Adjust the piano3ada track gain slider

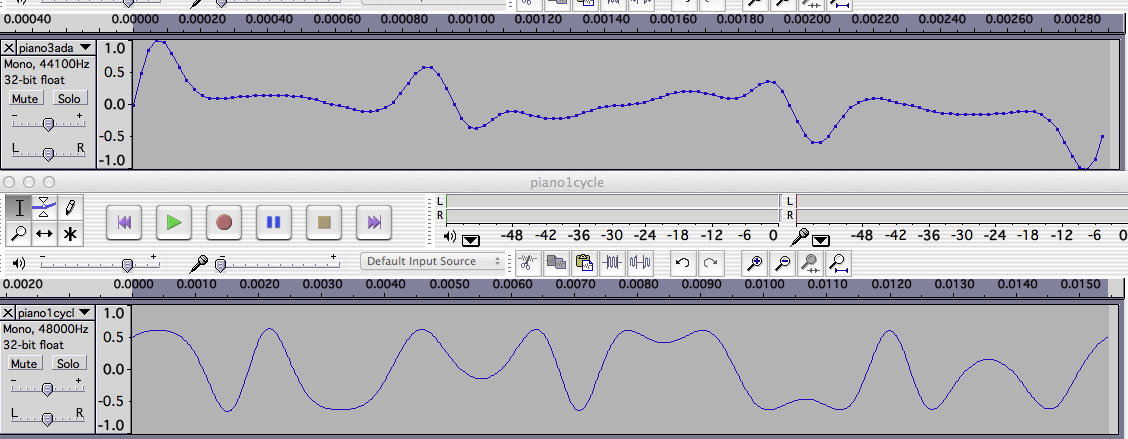pyautogui.click(x=48, y=124)
